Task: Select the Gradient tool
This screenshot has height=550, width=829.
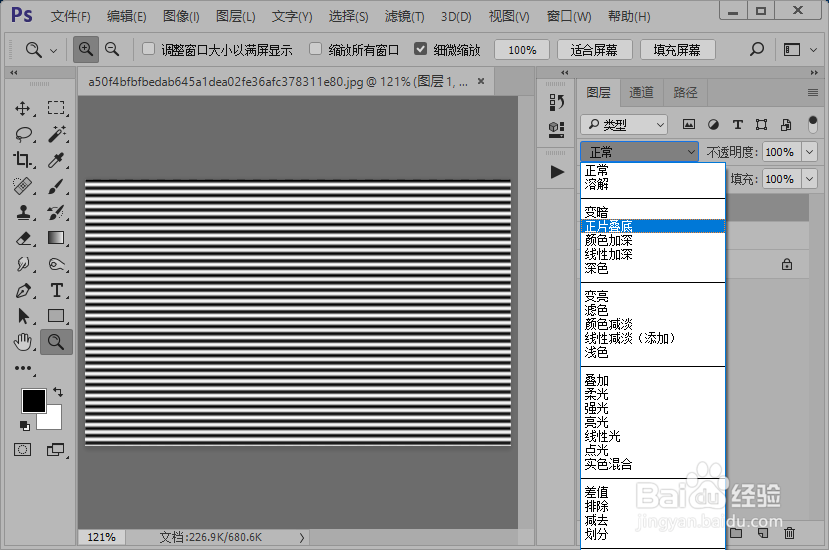Action: tap(56, 238)
